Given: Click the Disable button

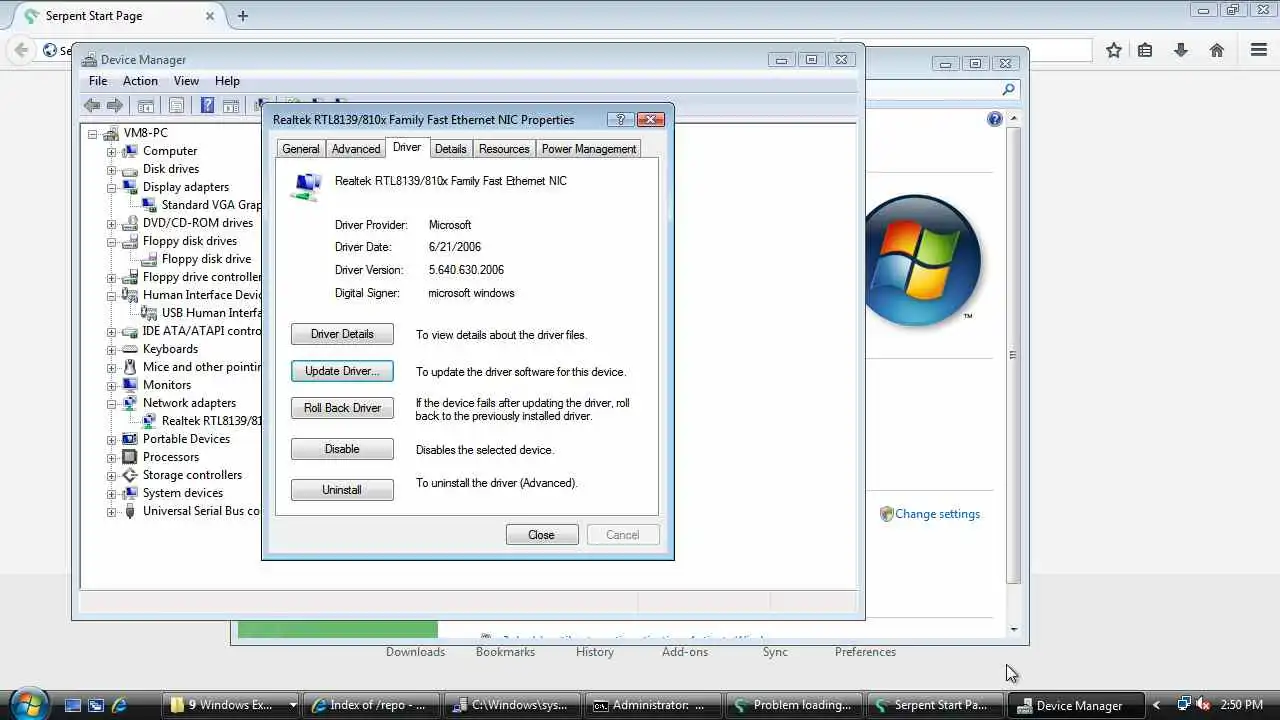Looking at the screenshot, I should (x=342, y=449).
